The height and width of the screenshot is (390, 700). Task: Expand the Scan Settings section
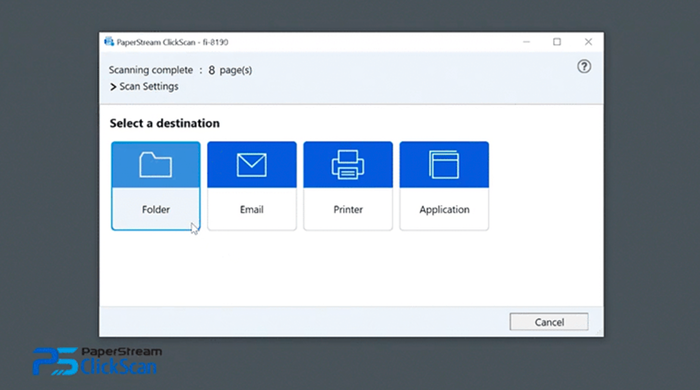point(144,86)
